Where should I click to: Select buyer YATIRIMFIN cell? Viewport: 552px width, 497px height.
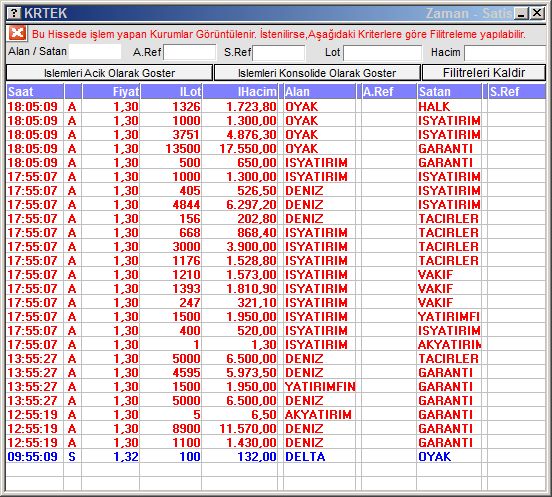[320, 387]
